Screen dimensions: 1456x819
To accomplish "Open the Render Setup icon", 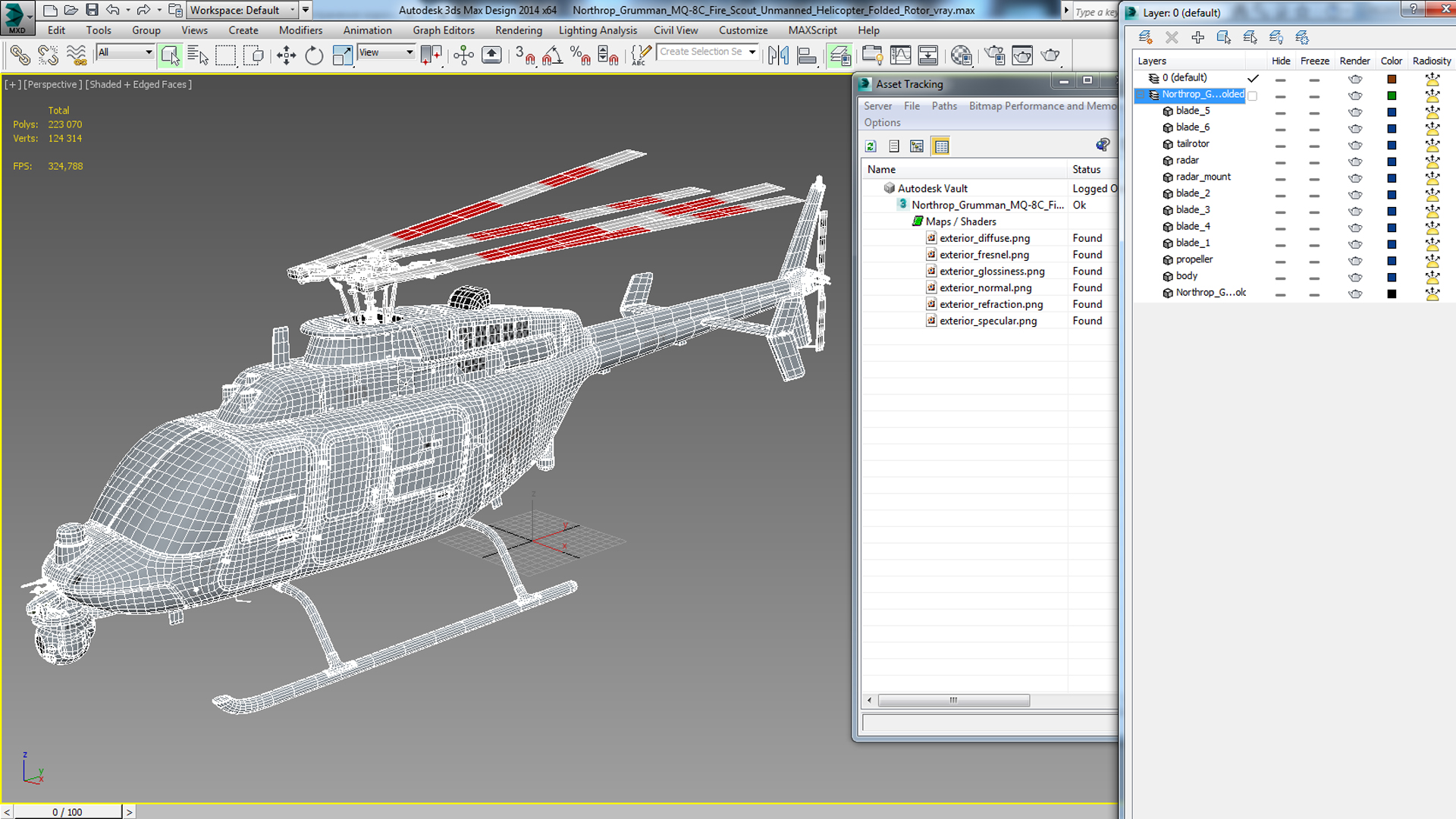I will (994, 55).
